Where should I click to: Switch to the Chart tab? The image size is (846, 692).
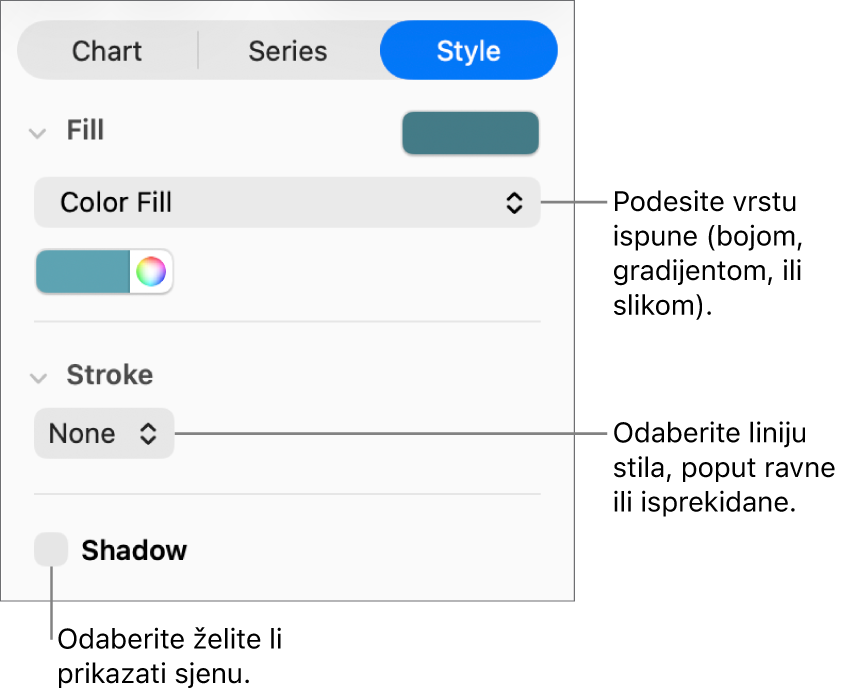tap(107, 50)
